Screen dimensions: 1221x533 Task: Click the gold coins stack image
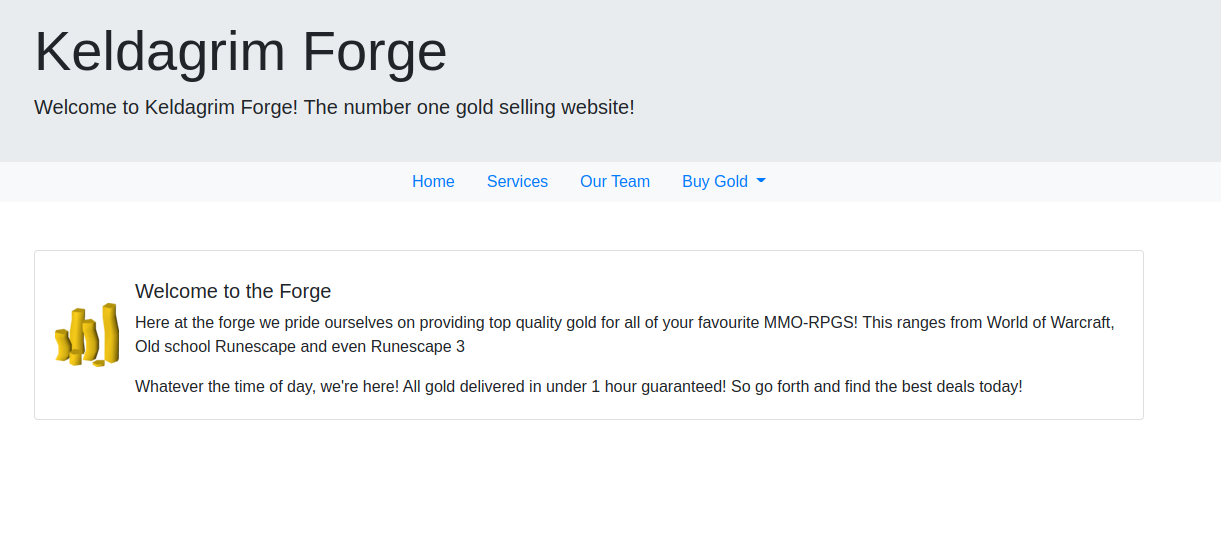pos(87,335)
